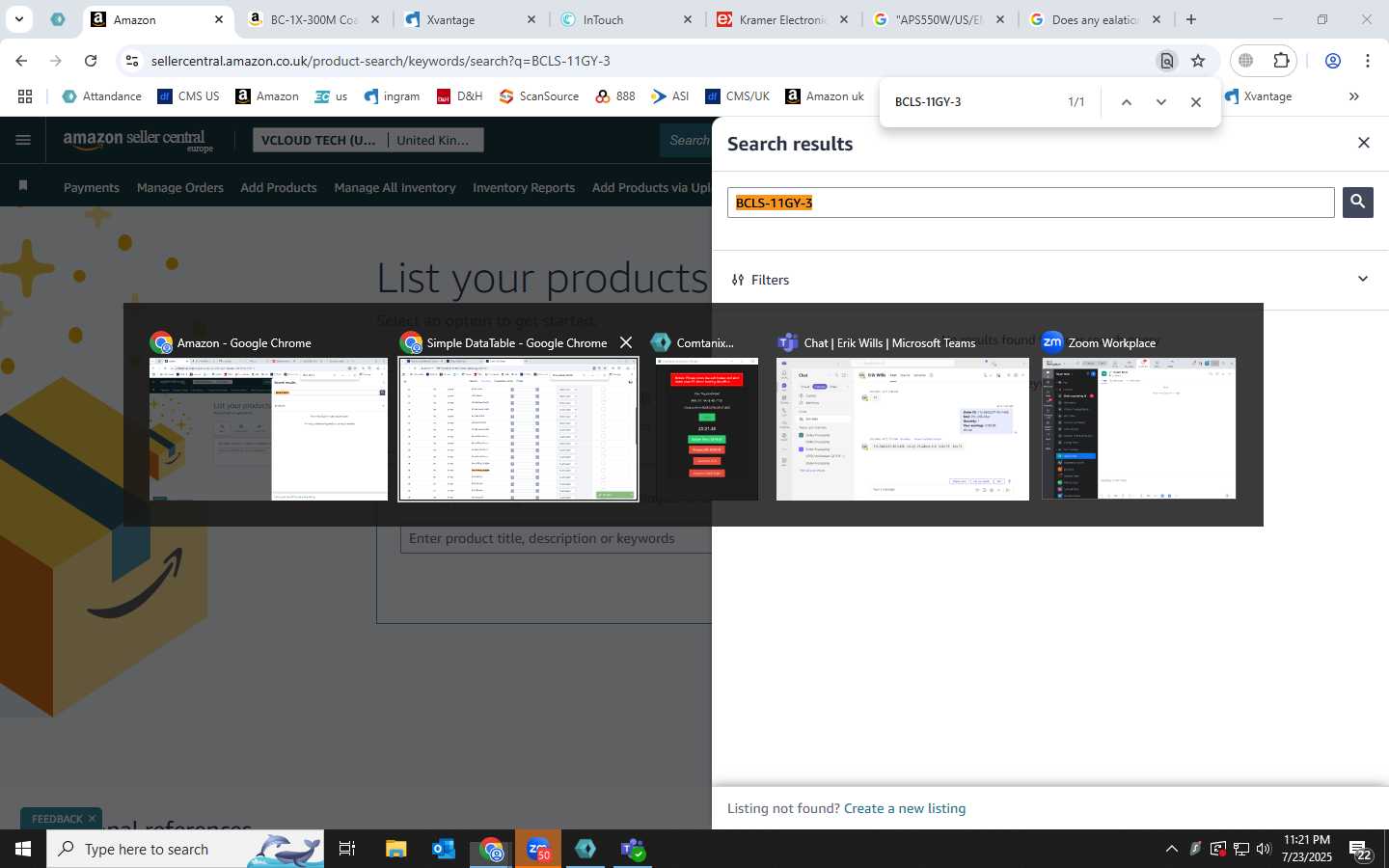Open the Windows Start menu
Image resolution: width=1389 pixels, height=868 pixels.
[23, 849]
